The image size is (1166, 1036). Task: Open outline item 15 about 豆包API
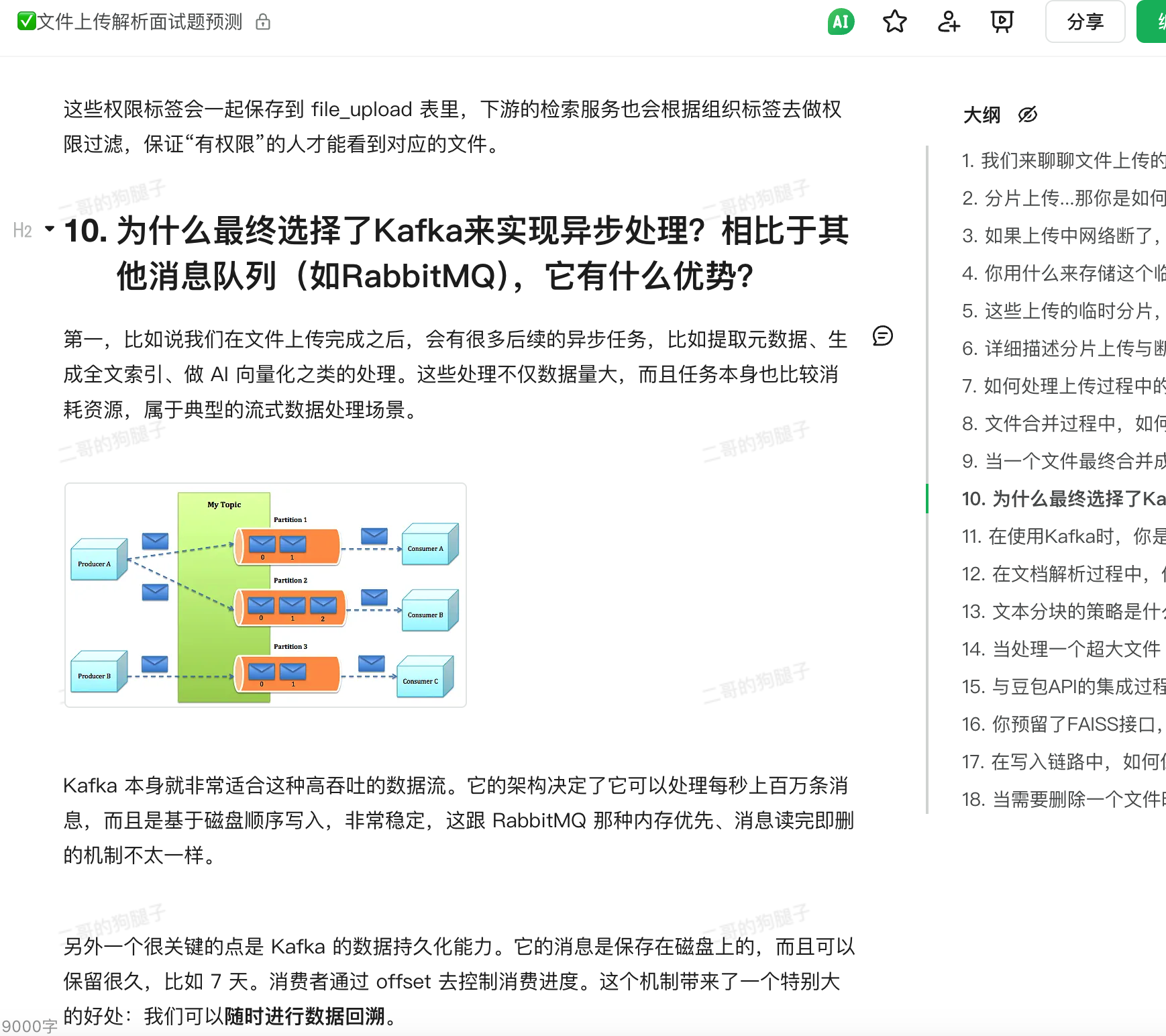pos(1063,687)
